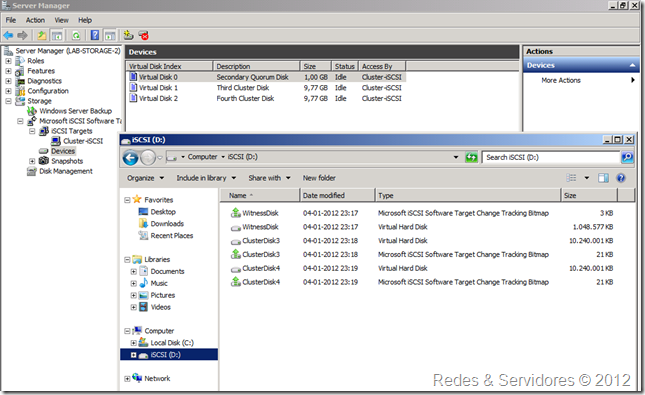The image size is (645, 395).
Task: Sort by Name column header in Explorer
Action: click(260, 195)
